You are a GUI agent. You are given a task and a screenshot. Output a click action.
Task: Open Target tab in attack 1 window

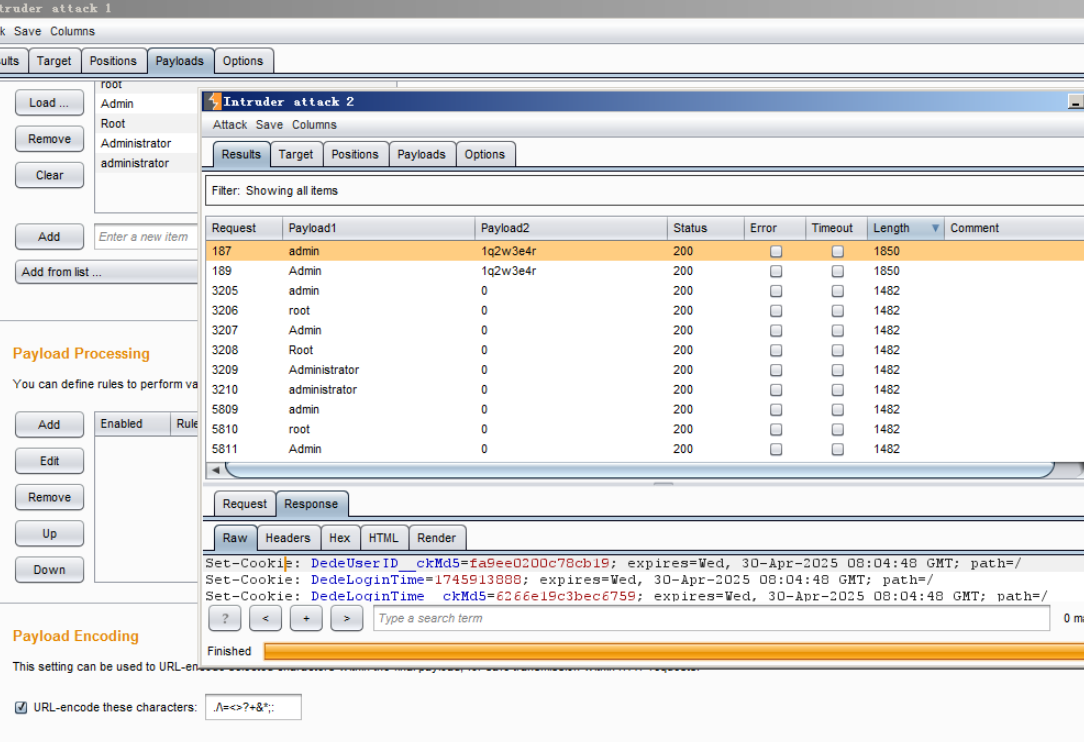click(x=54, y=61)
